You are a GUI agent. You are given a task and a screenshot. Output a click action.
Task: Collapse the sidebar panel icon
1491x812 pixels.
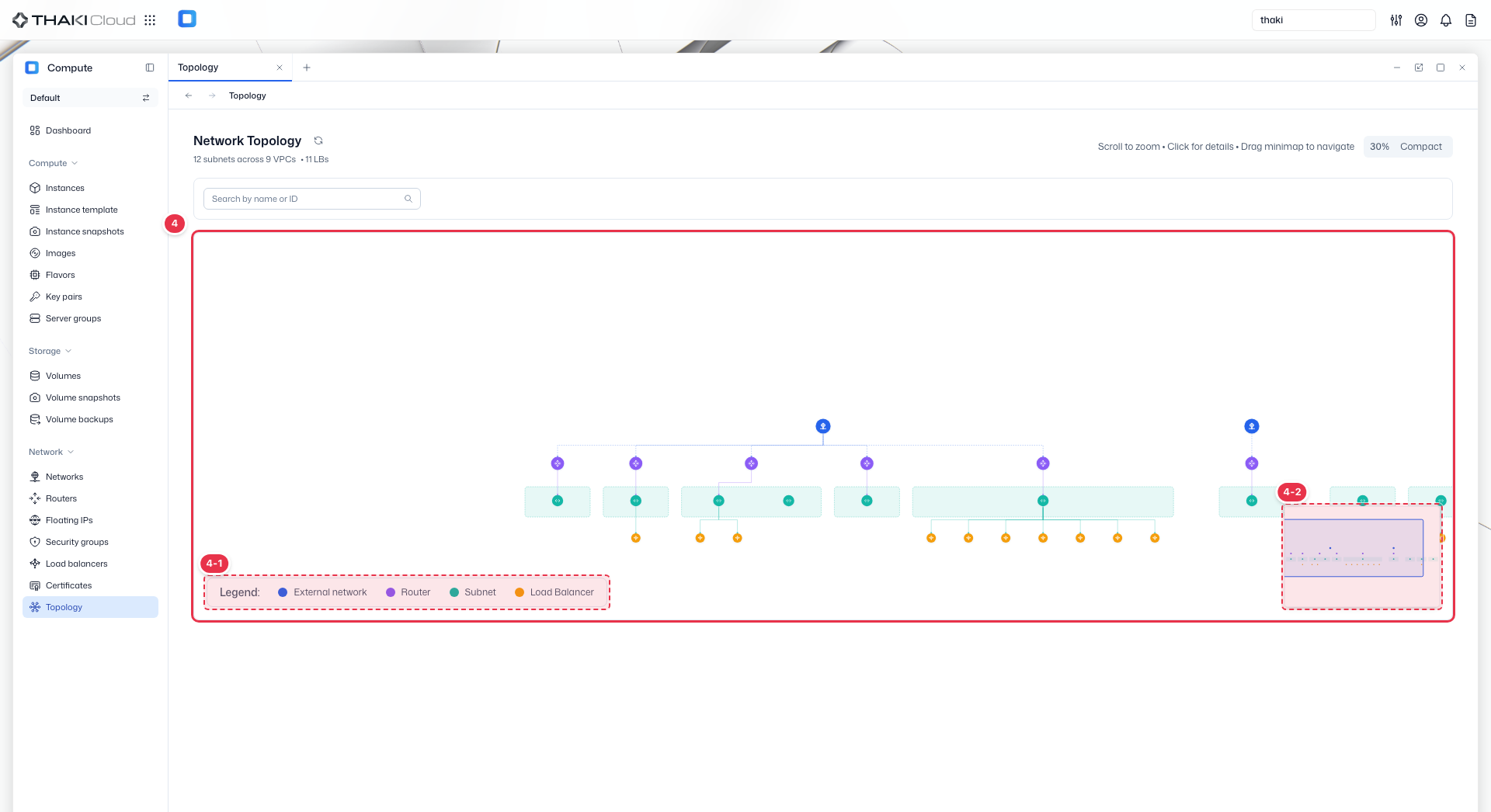point(150,68)
